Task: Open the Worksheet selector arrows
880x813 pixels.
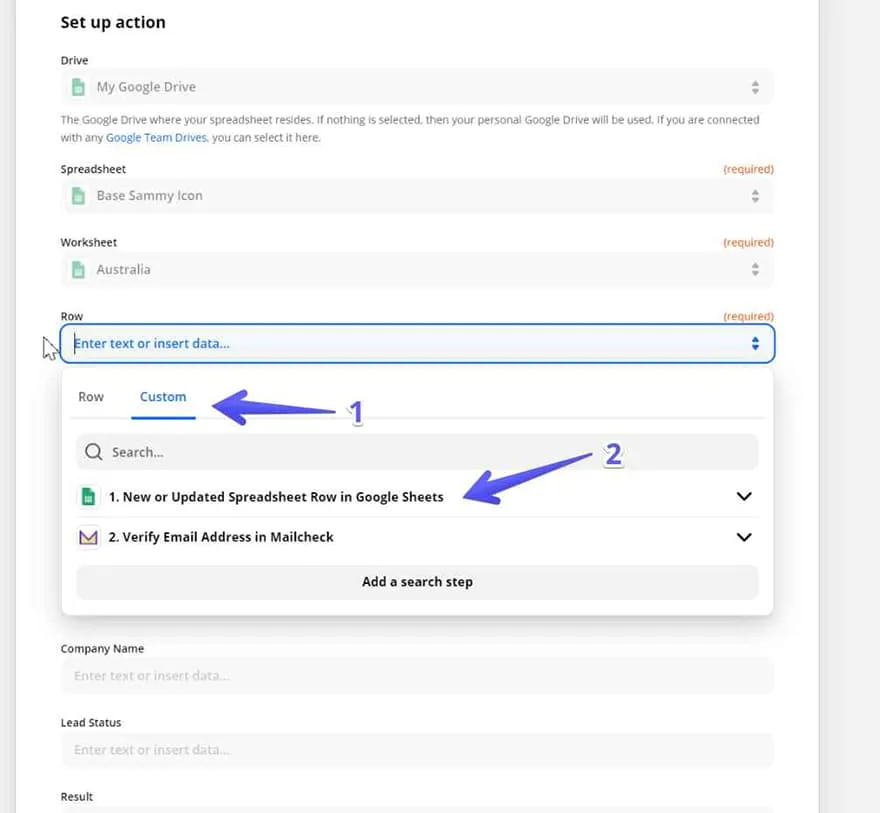Action: pos(755,269)
